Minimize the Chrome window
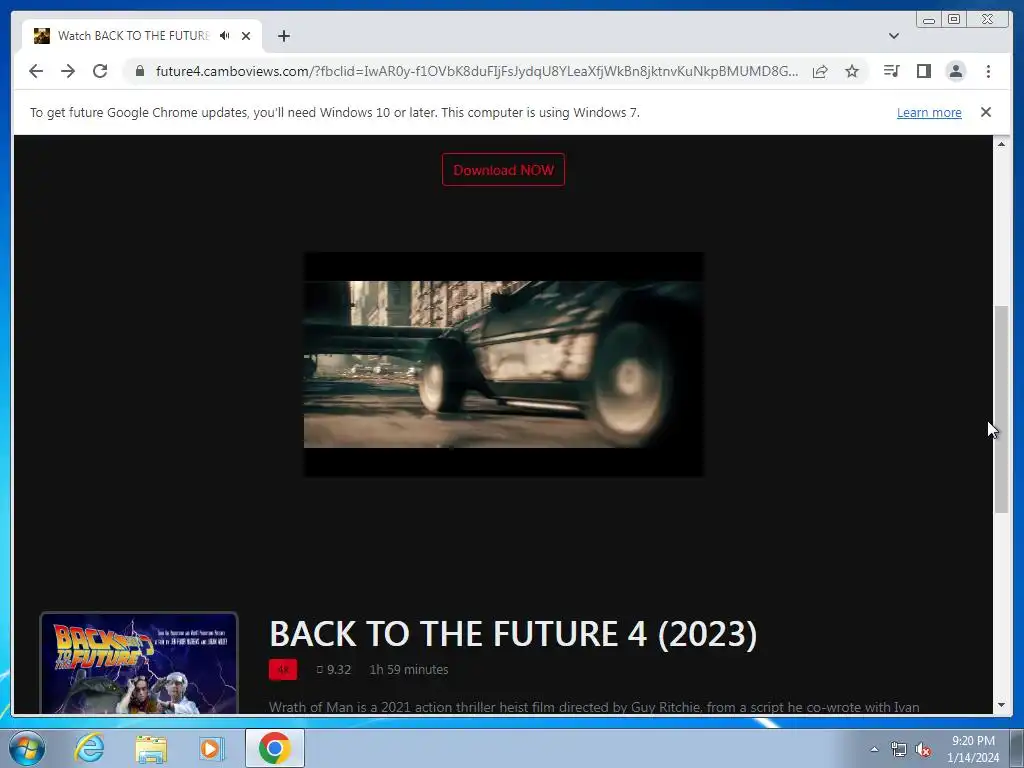This screenshot has height=768, width=1024. [x=929, y=20]
